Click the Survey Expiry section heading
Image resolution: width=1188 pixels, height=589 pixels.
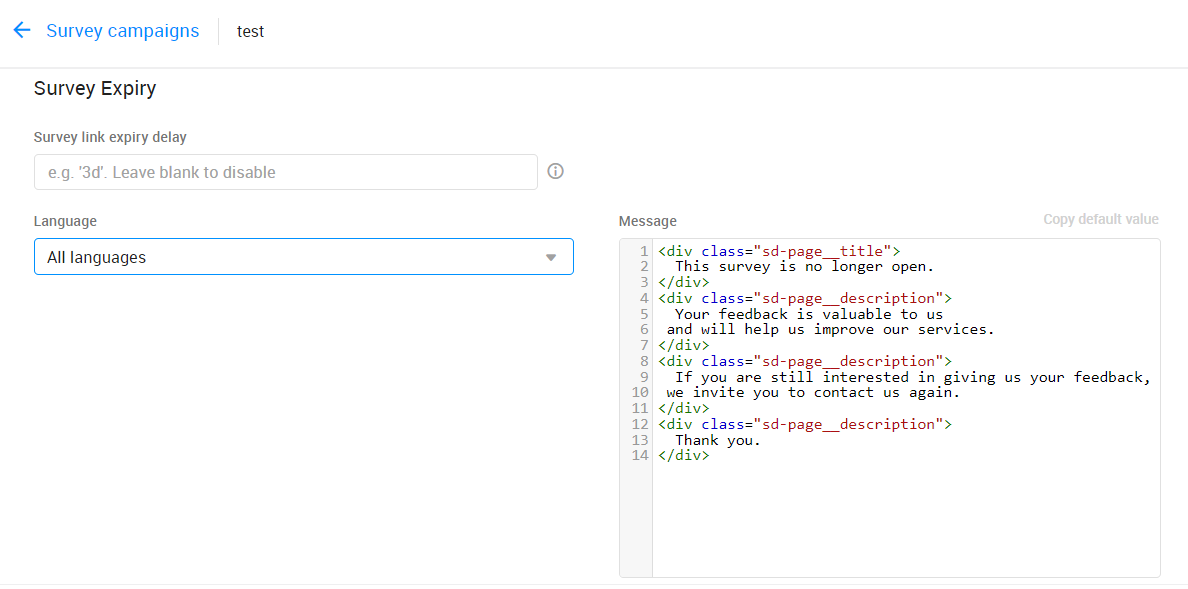point(95,89)
